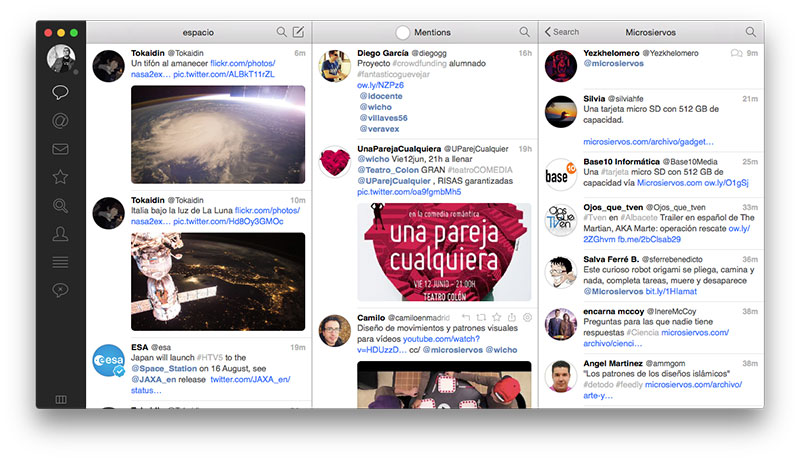This screenshot has width=800, height=460.
Task: Click @Space_Station mention in ESA tweet
Action: [x=164, y=368]
